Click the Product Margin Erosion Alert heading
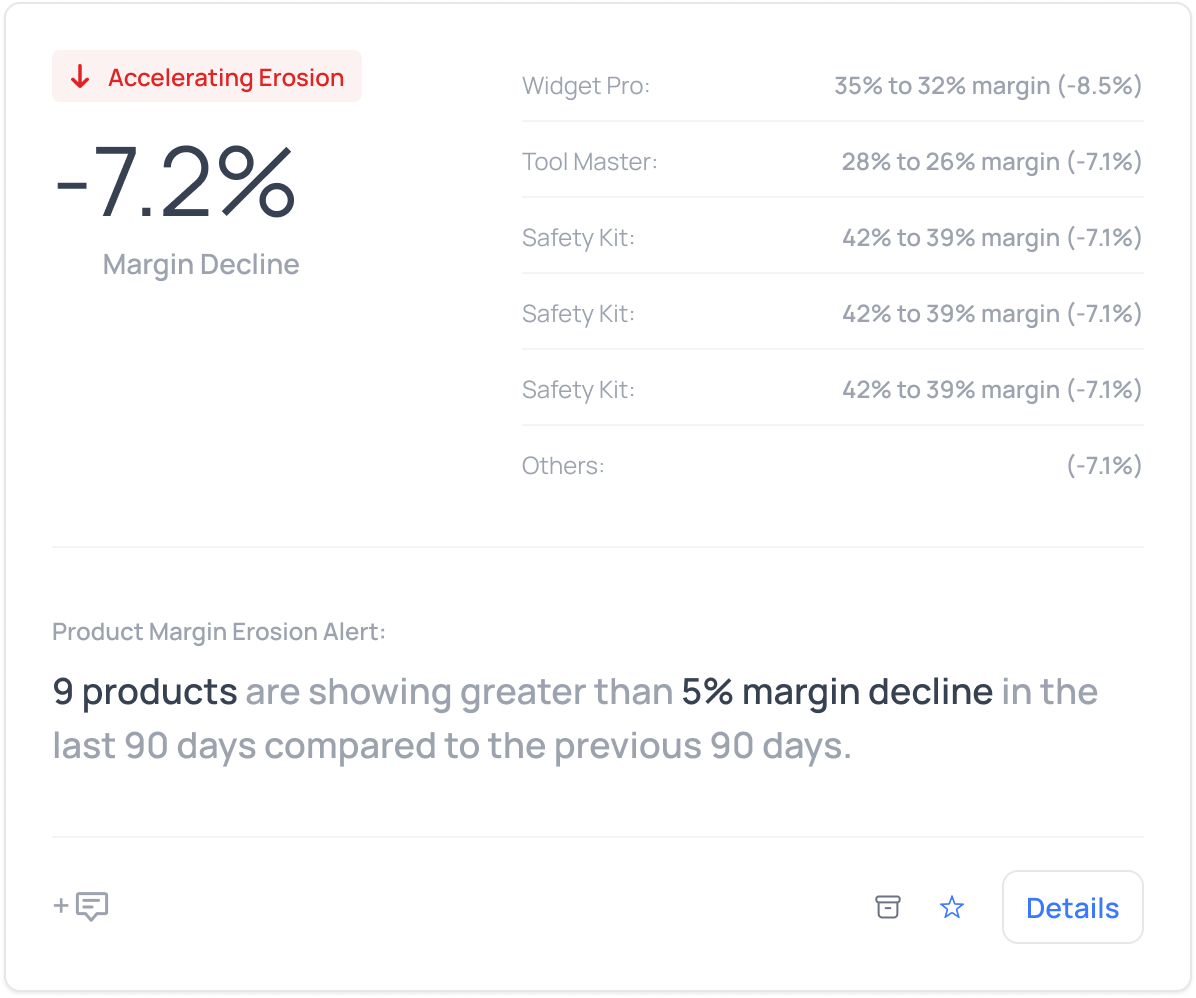 tap(219, 632)
